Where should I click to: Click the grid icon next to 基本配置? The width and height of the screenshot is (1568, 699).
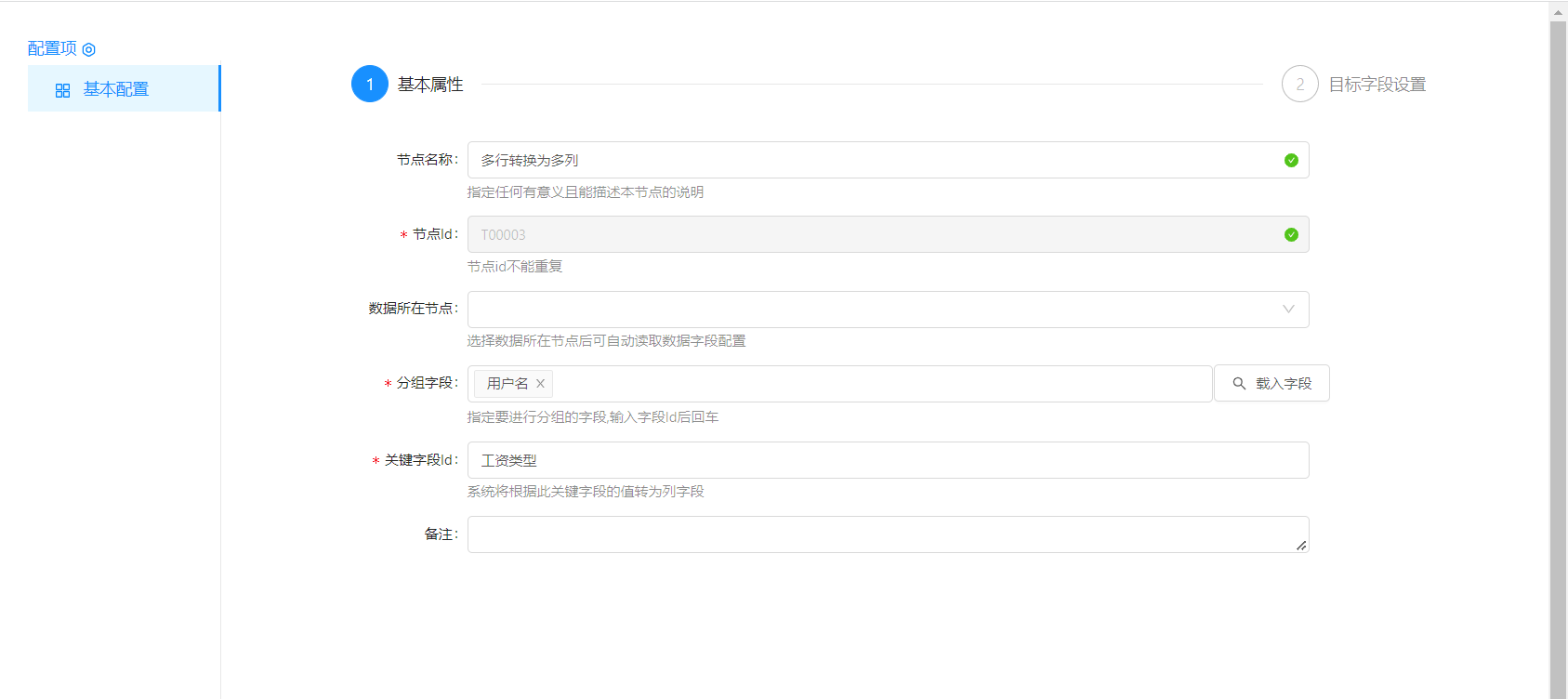[62, 90]
